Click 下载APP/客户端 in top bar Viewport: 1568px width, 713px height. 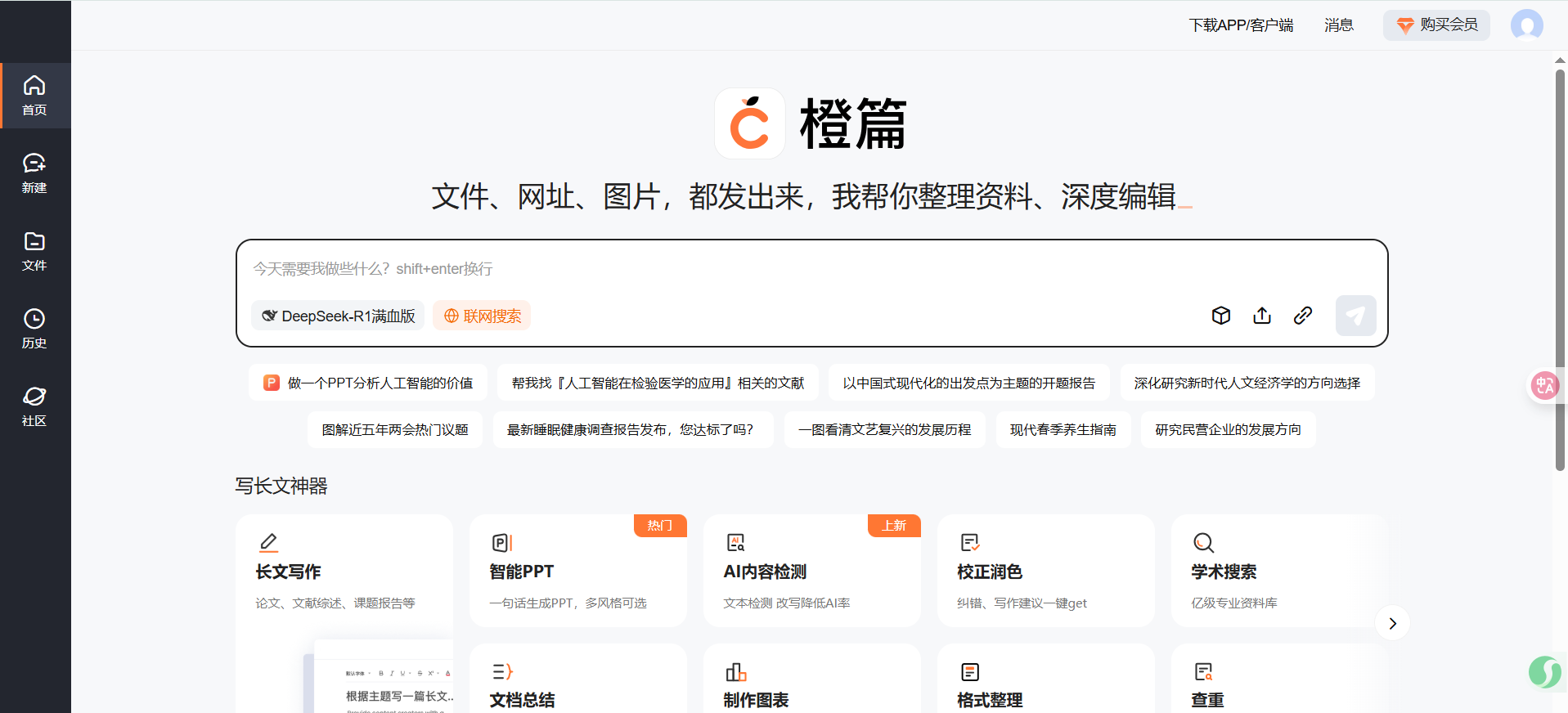(1241, 25)
